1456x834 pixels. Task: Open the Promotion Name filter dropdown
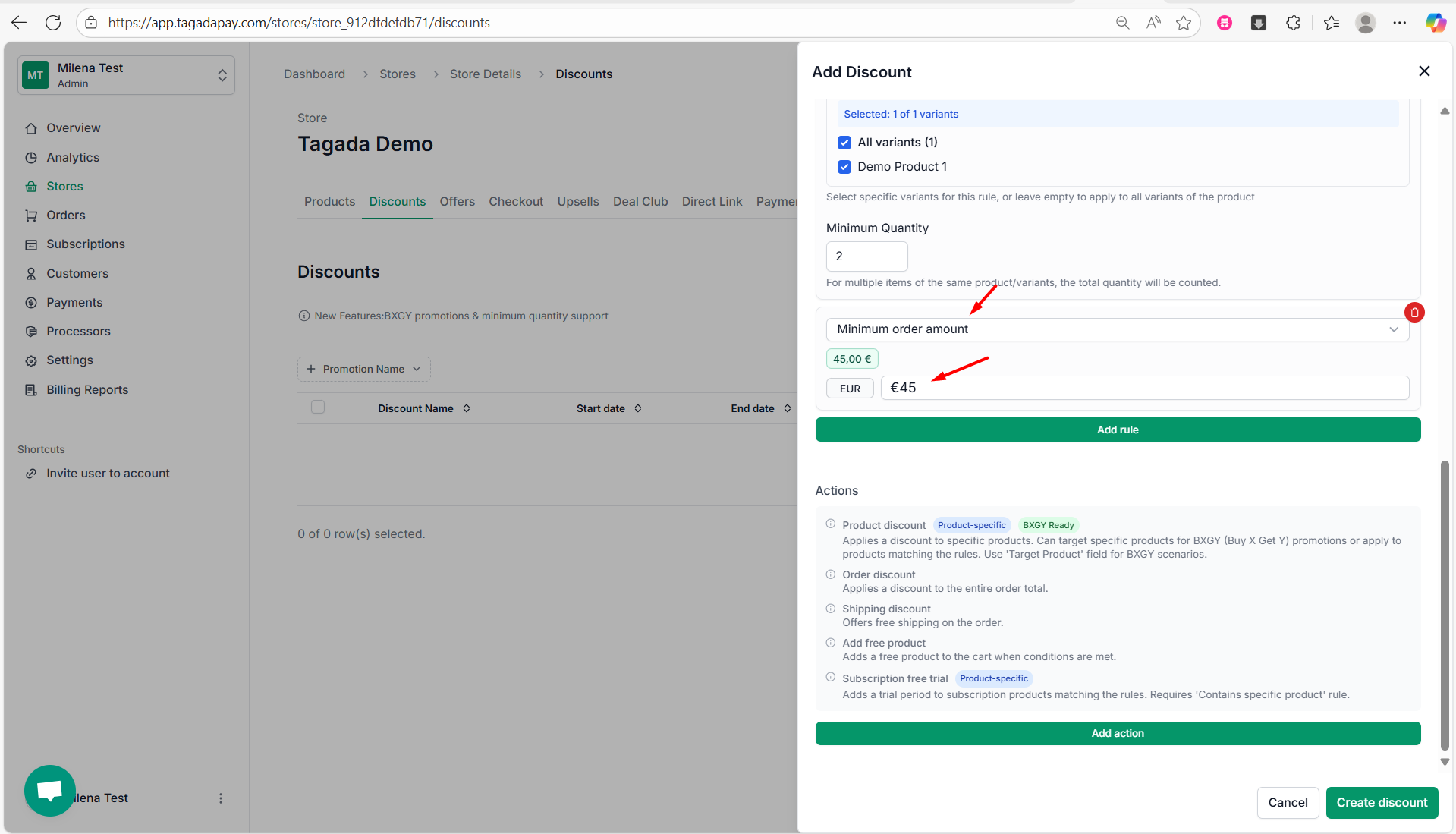(x=364, y=370)
